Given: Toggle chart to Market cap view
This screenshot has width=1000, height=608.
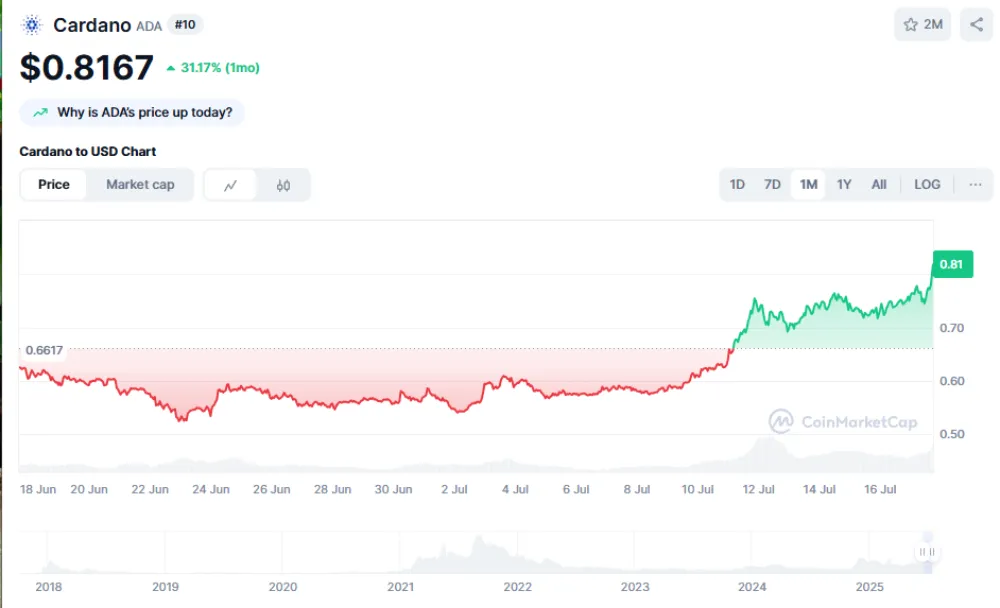Looking at the screenshot, I should (140, 185).
